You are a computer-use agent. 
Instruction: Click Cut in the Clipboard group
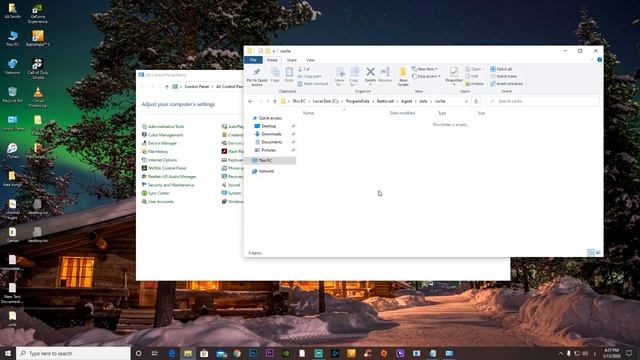(x=304, y=69)
